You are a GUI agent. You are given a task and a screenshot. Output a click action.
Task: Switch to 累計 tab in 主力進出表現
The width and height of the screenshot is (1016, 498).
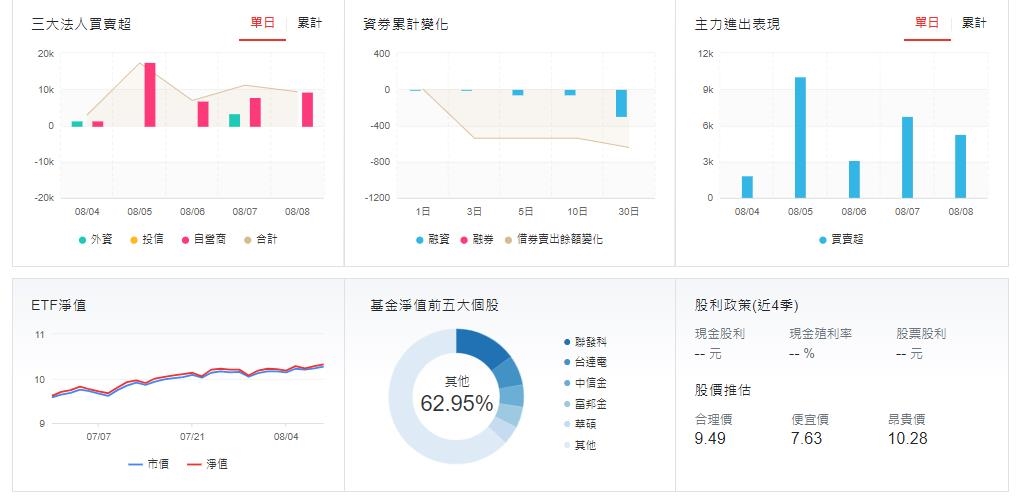click(973, 23)
